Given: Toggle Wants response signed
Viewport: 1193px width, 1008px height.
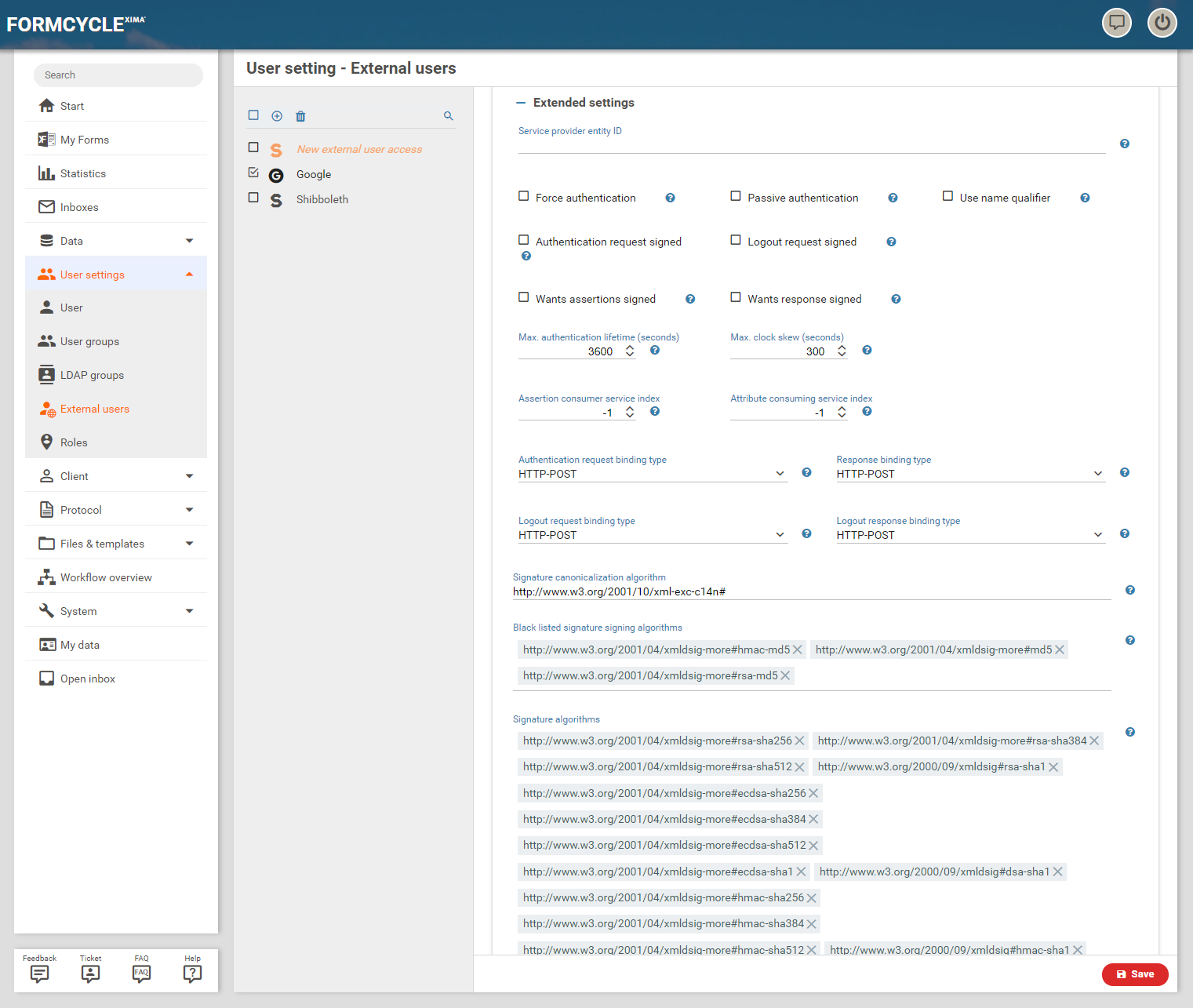Looking at the screenshot, I should pyautogui.click(x=736, y=297).
